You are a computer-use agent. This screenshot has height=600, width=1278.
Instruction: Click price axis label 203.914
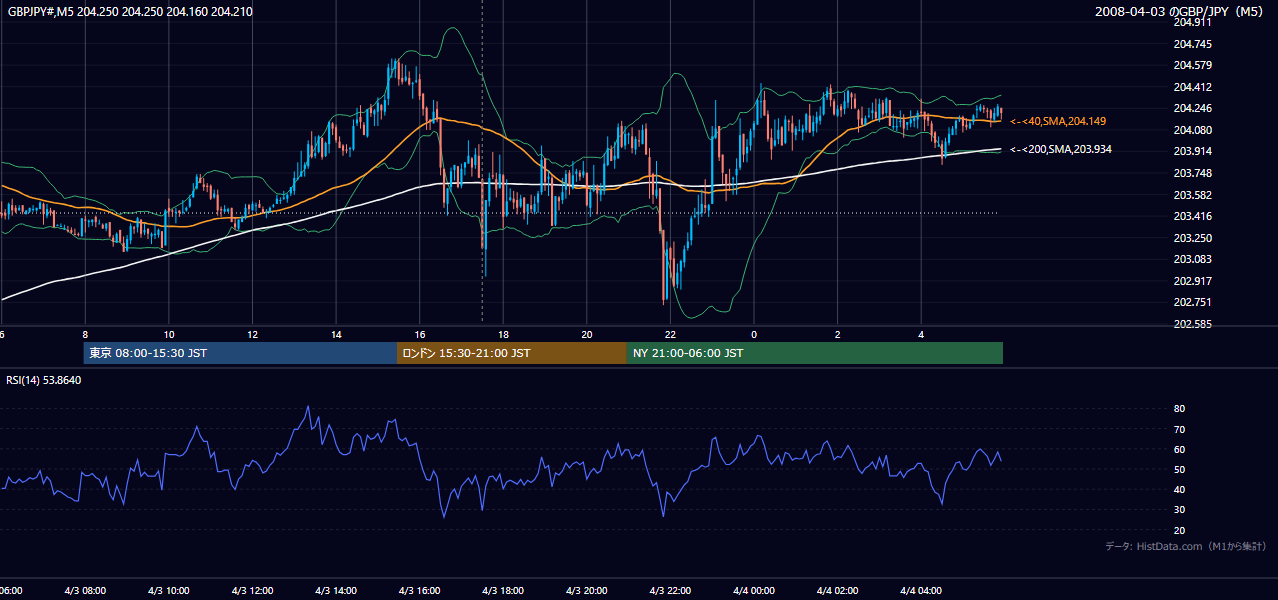pos(1192,151)
